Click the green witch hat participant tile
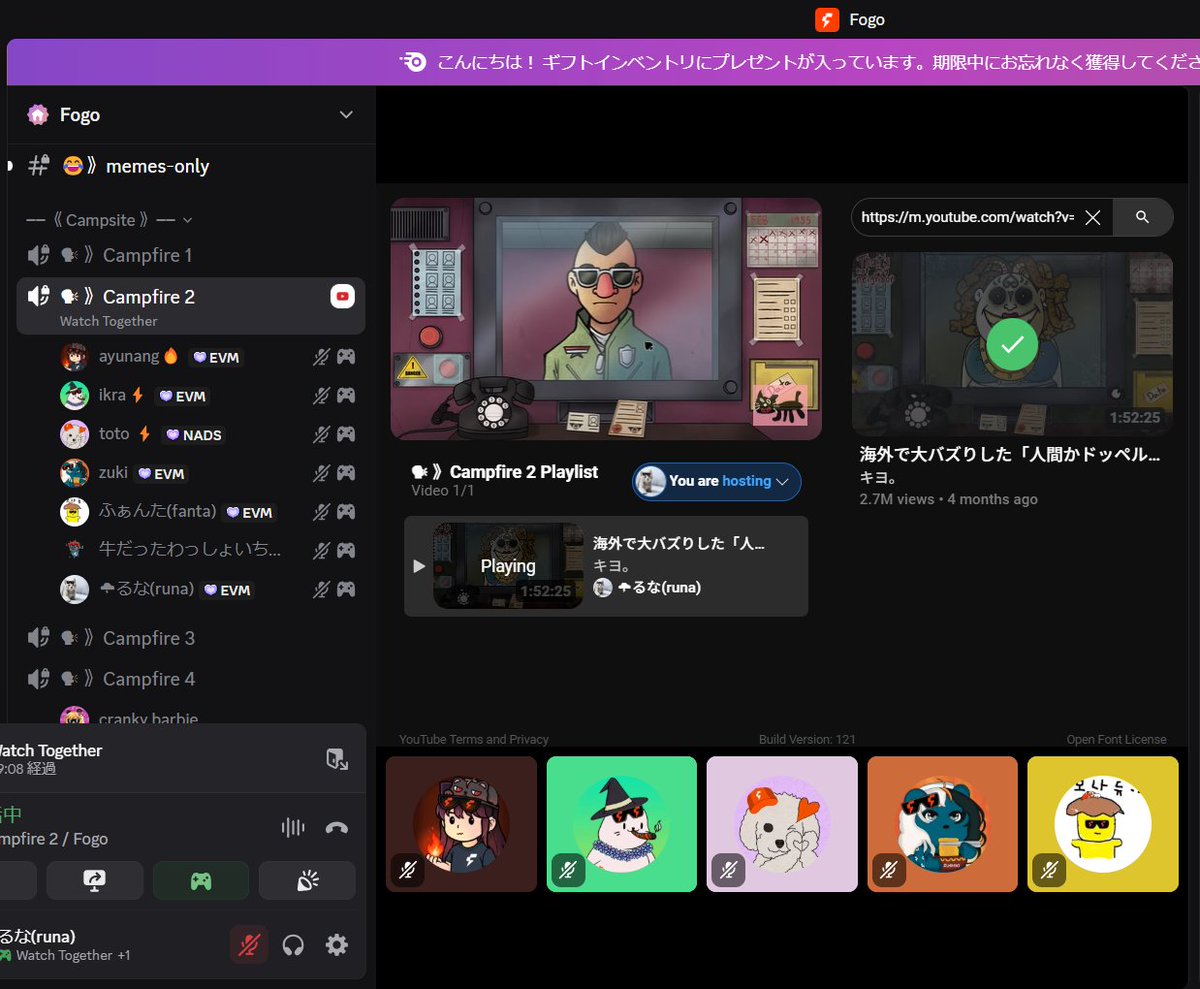1200x989 pixels. (x=622, y=824)
